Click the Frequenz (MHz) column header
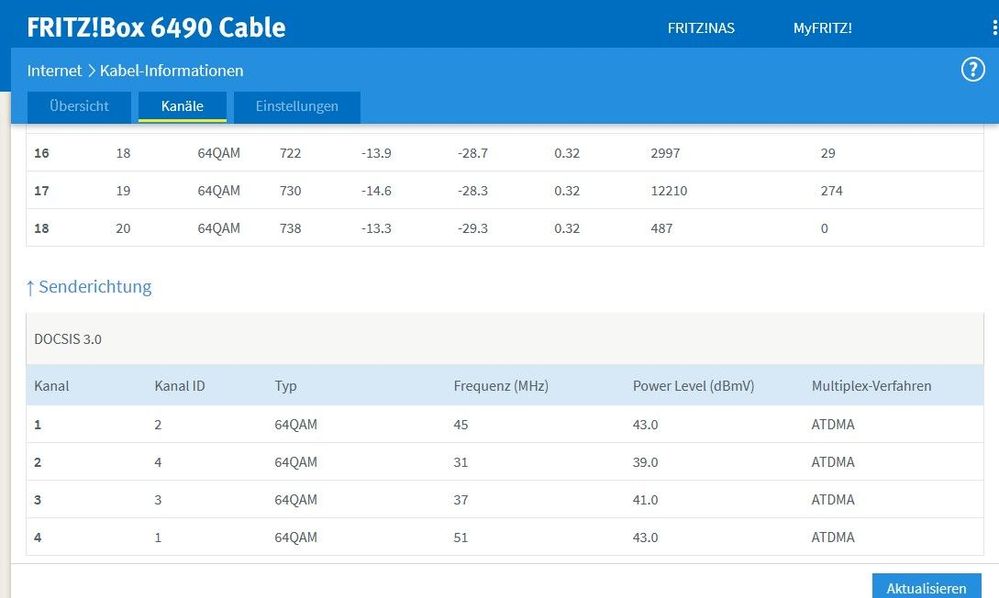 tap(501, 385)
